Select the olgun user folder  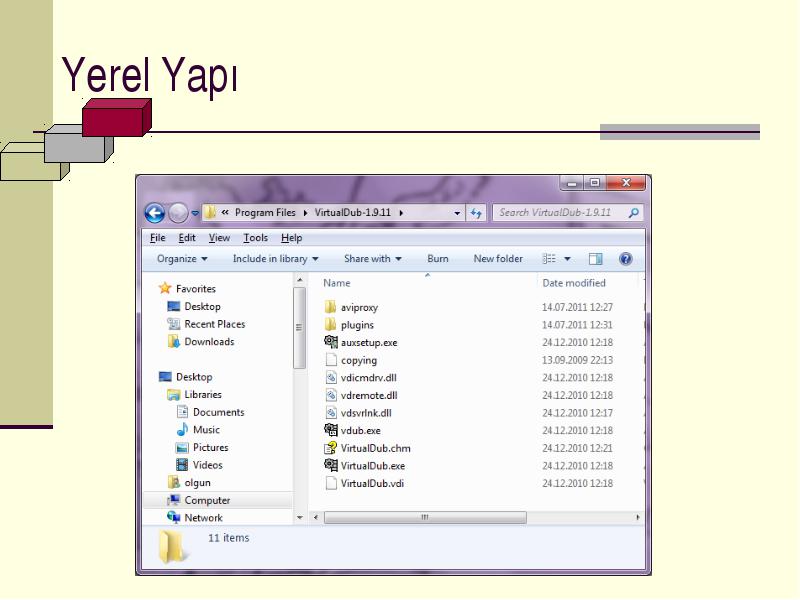tap(189, 483)
